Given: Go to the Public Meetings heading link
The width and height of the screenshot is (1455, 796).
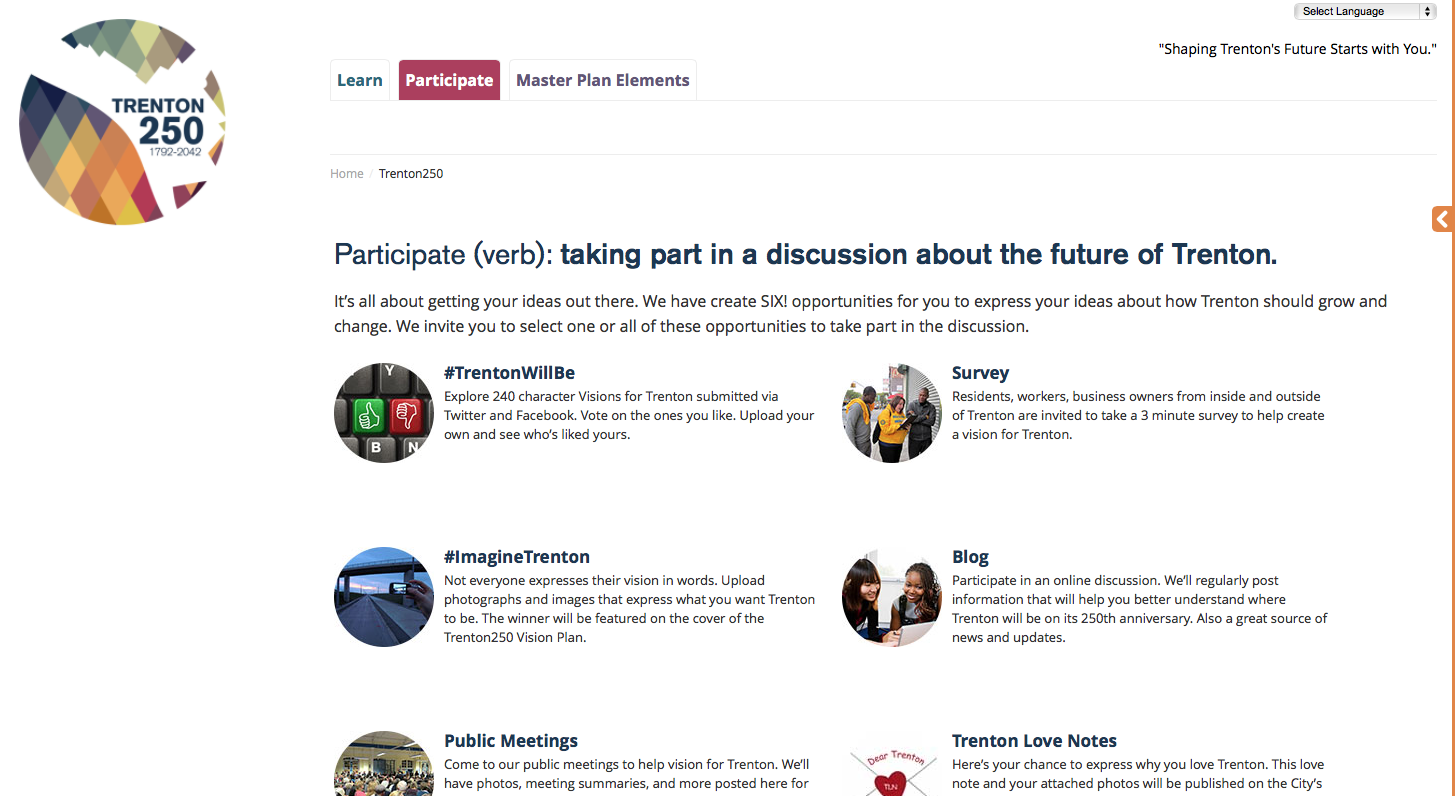Looking at the screenshot, I should [511, 741].
